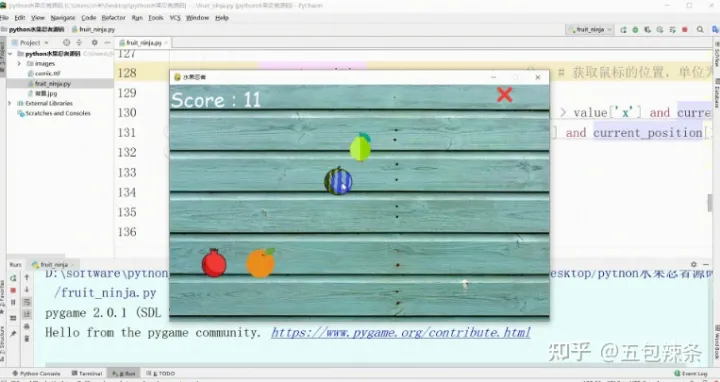Open the VCS menu
720x382 pixels.
click(x=175, y=17)
